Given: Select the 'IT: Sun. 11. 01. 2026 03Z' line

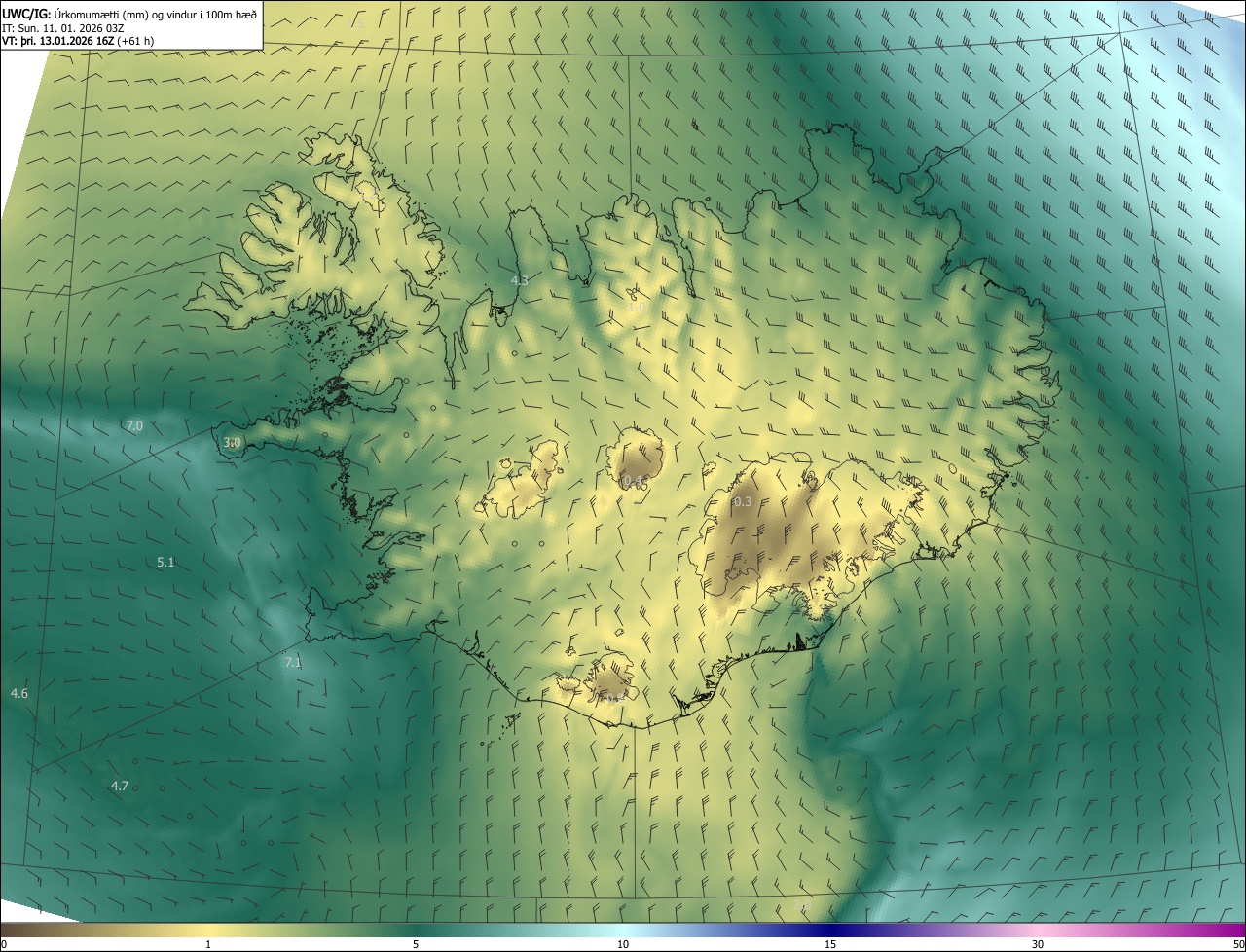Looking at the screenshot, I should 61,27.
